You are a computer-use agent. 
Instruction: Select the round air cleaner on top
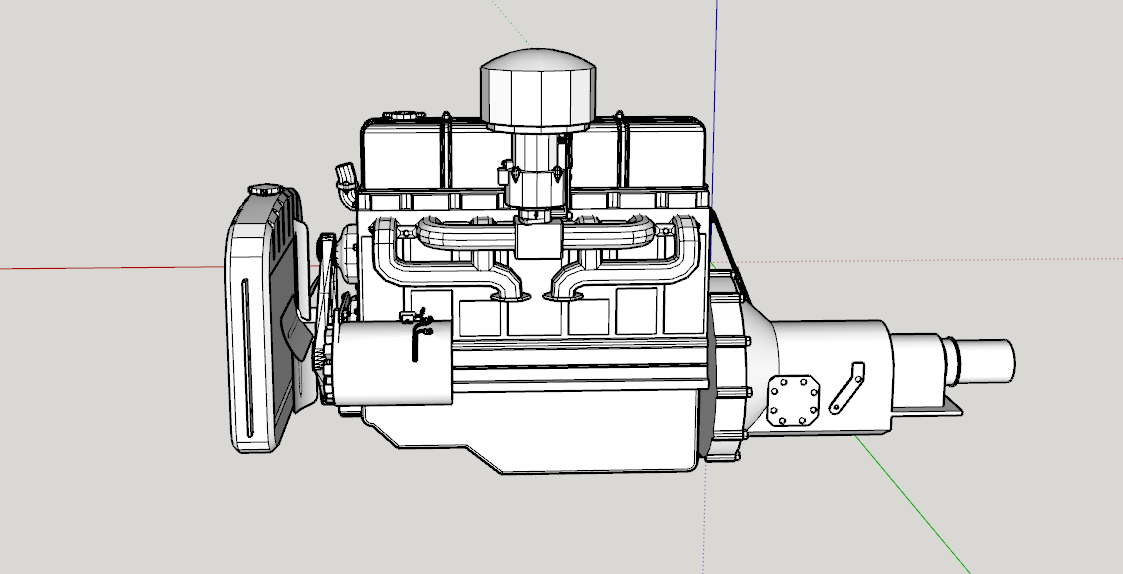click(537, 90)
